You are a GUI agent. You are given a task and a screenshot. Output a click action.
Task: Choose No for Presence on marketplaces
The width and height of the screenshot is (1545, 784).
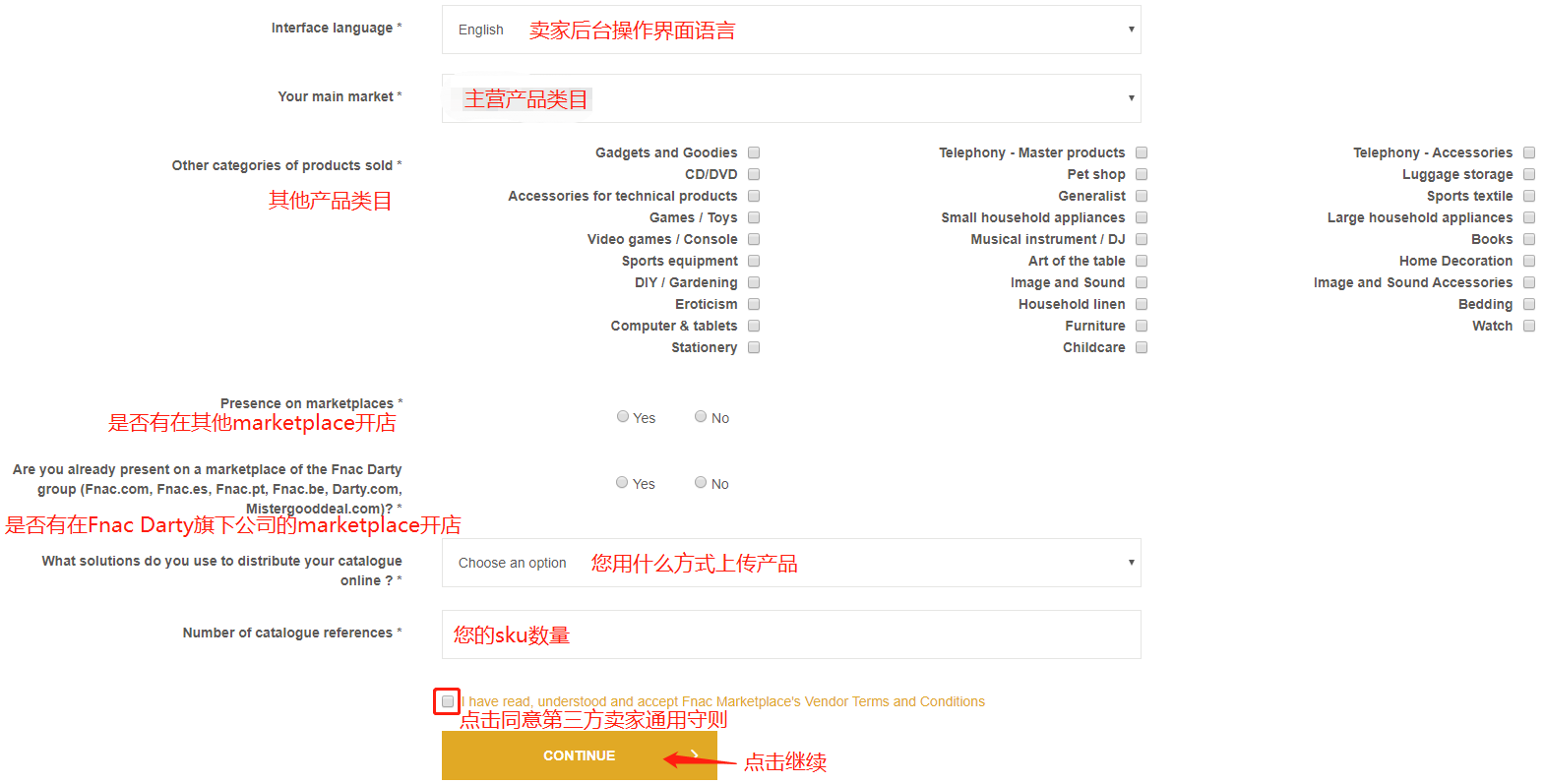tap(701, 417)
